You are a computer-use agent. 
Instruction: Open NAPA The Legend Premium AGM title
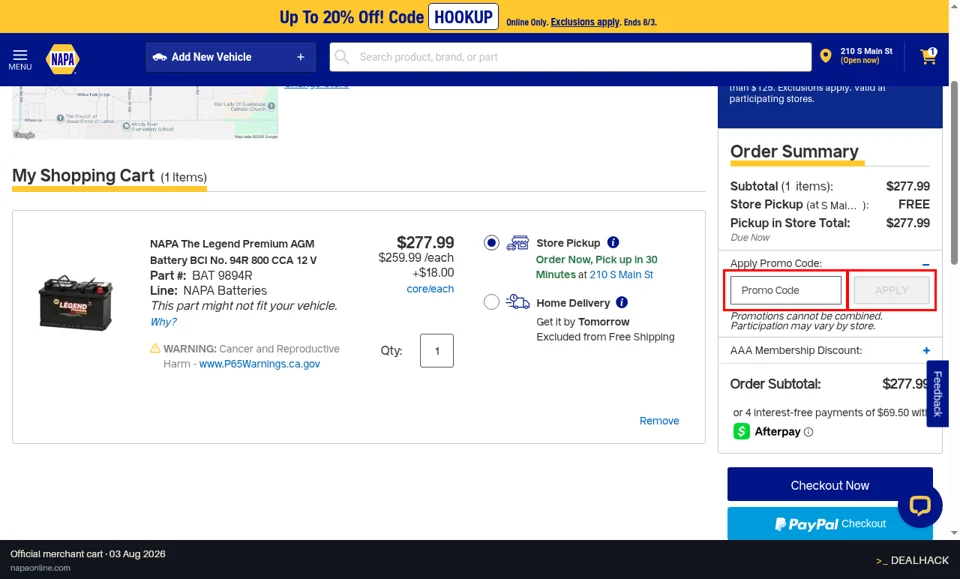pyautogui.click(x=233, y=252)
